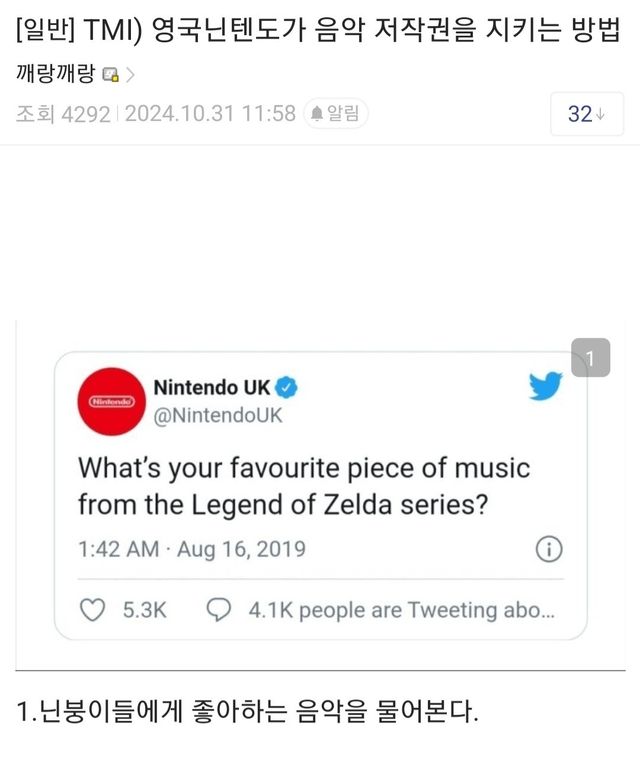Click the author name 깨랑깨랑
The width and height of the screenshot is (640, 763).
(55, 74)
